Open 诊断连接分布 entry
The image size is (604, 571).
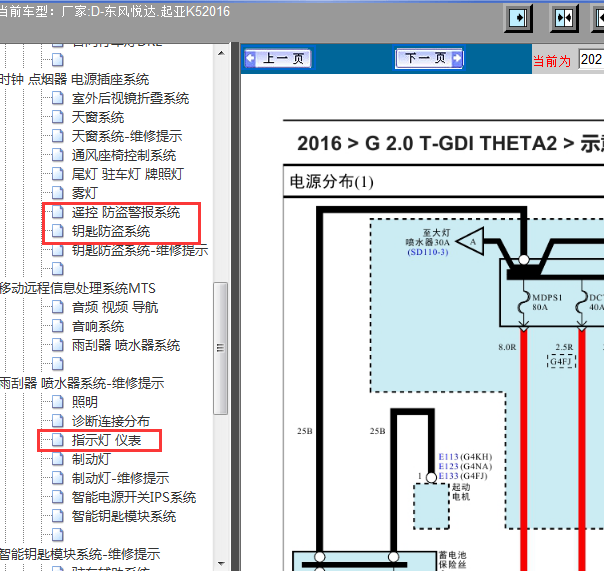111,421
